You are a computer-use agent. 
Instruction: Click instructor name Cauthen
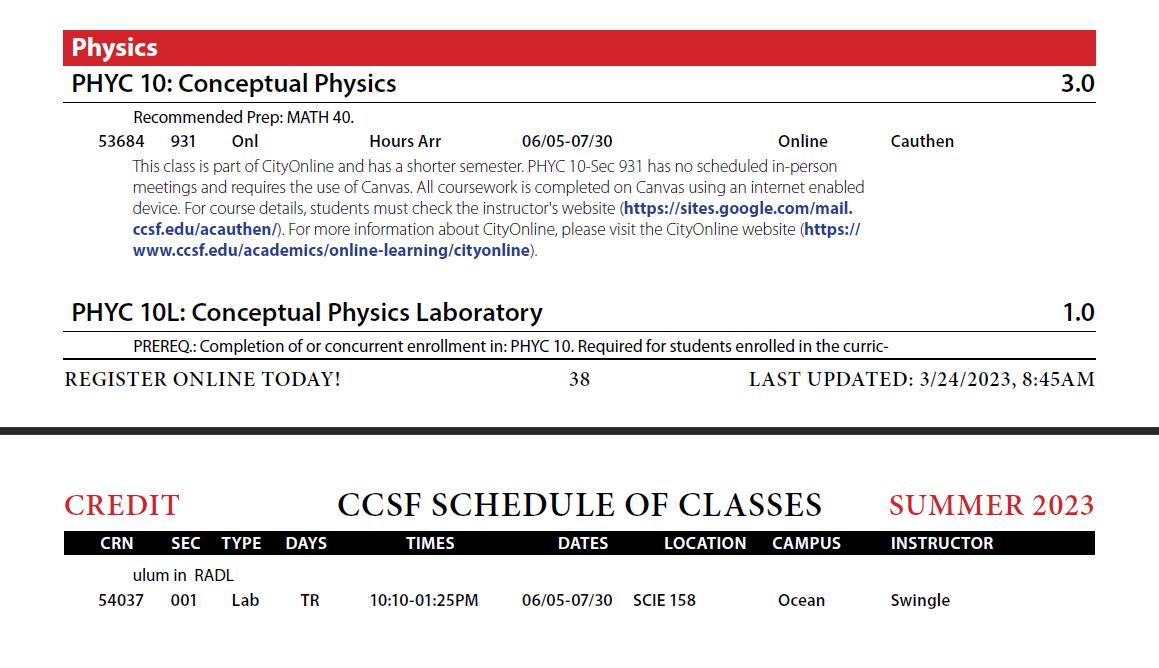pyautogui.click(x=922, y=141)
